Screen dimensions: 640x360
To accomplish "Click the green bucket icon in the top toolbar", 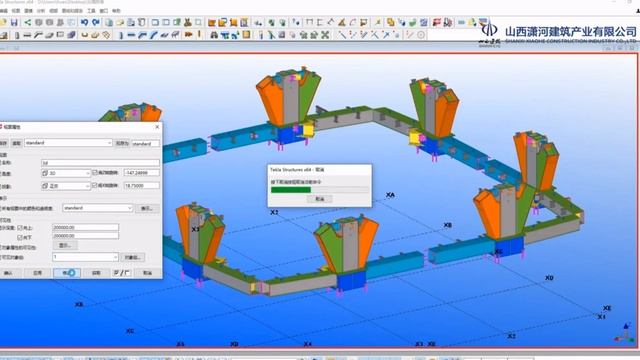I will [x=412, y=22].
